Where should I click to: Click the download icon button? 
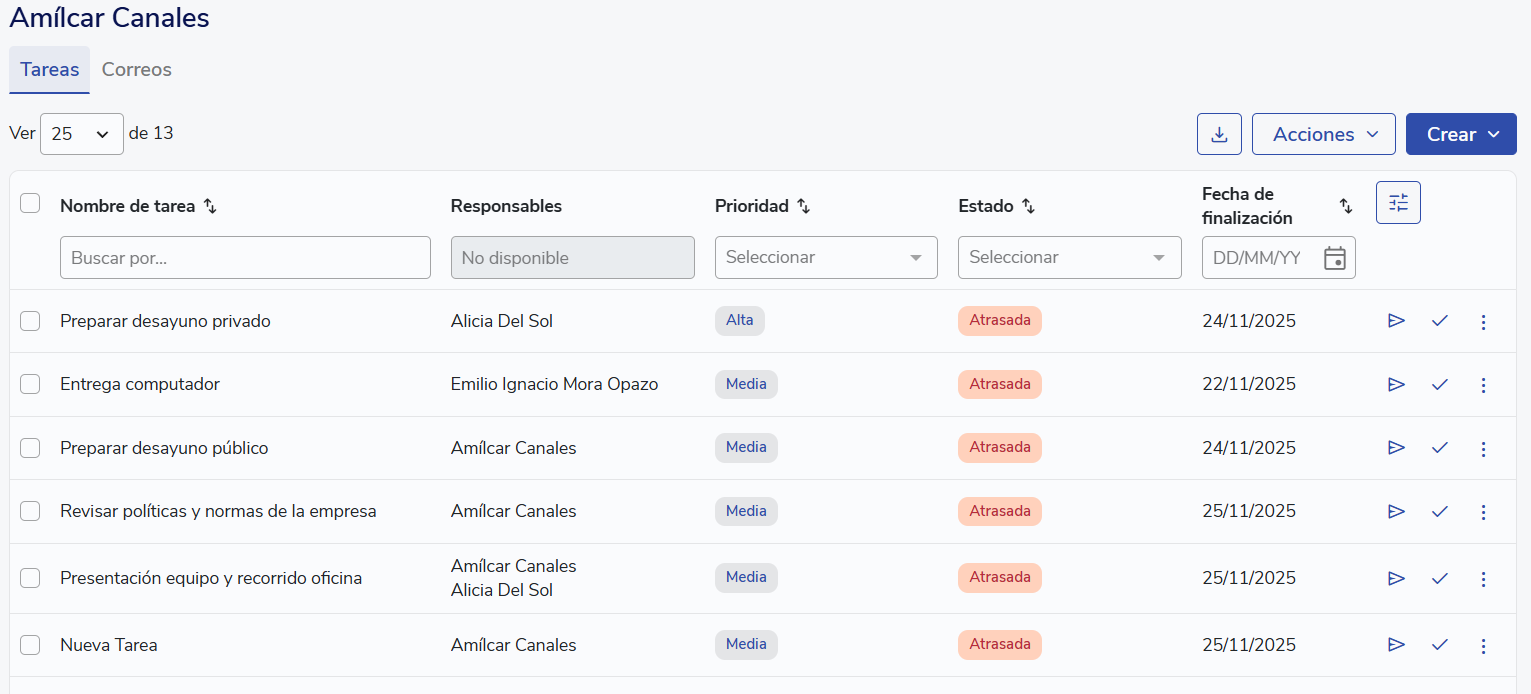coord(1219,134)
